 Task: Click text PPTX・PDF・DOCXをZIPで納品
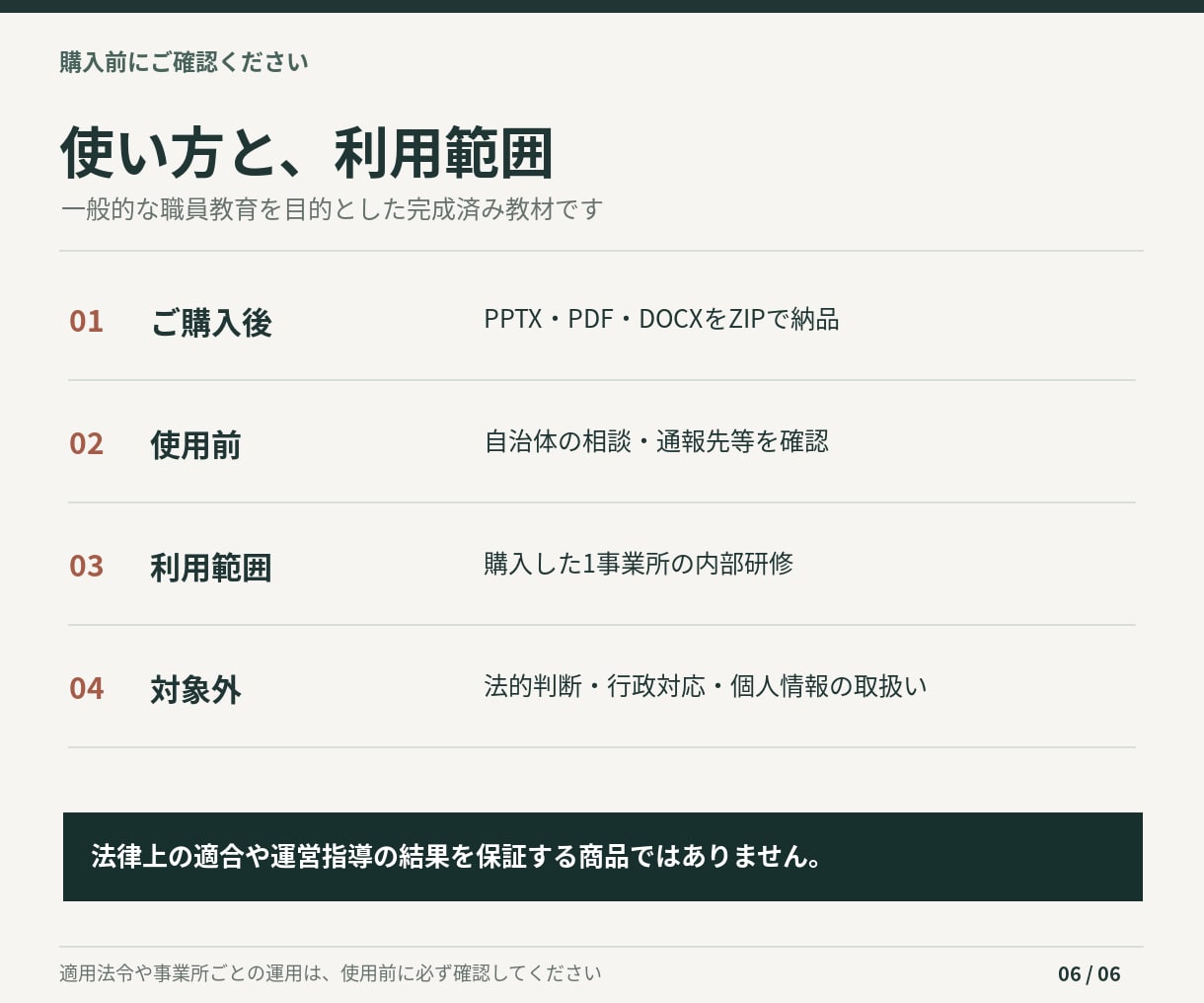pos(661,320)
